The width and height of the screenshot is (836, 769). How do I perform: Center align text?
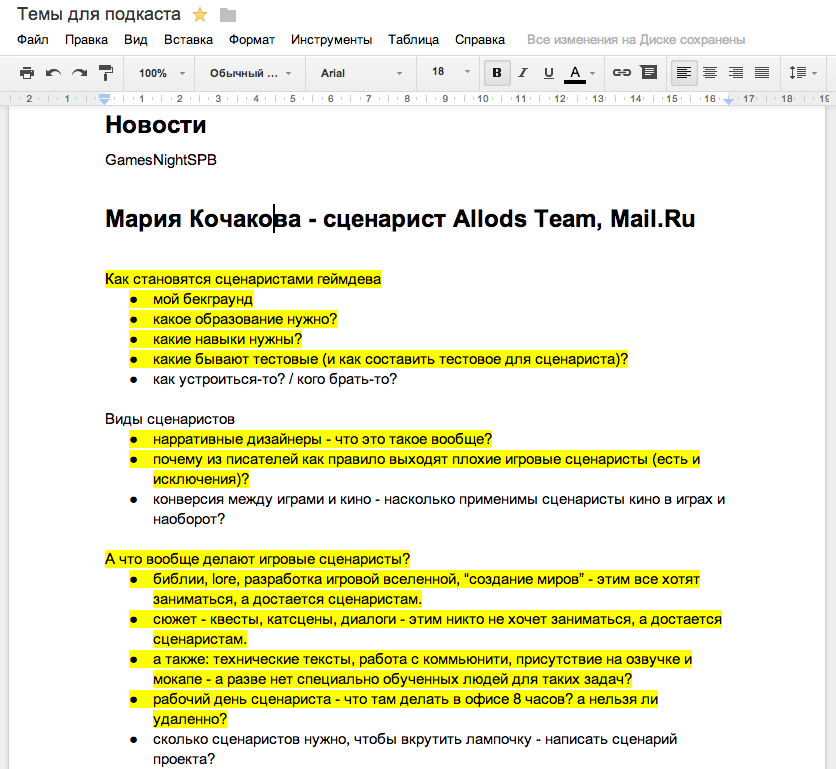pos(710,73)
